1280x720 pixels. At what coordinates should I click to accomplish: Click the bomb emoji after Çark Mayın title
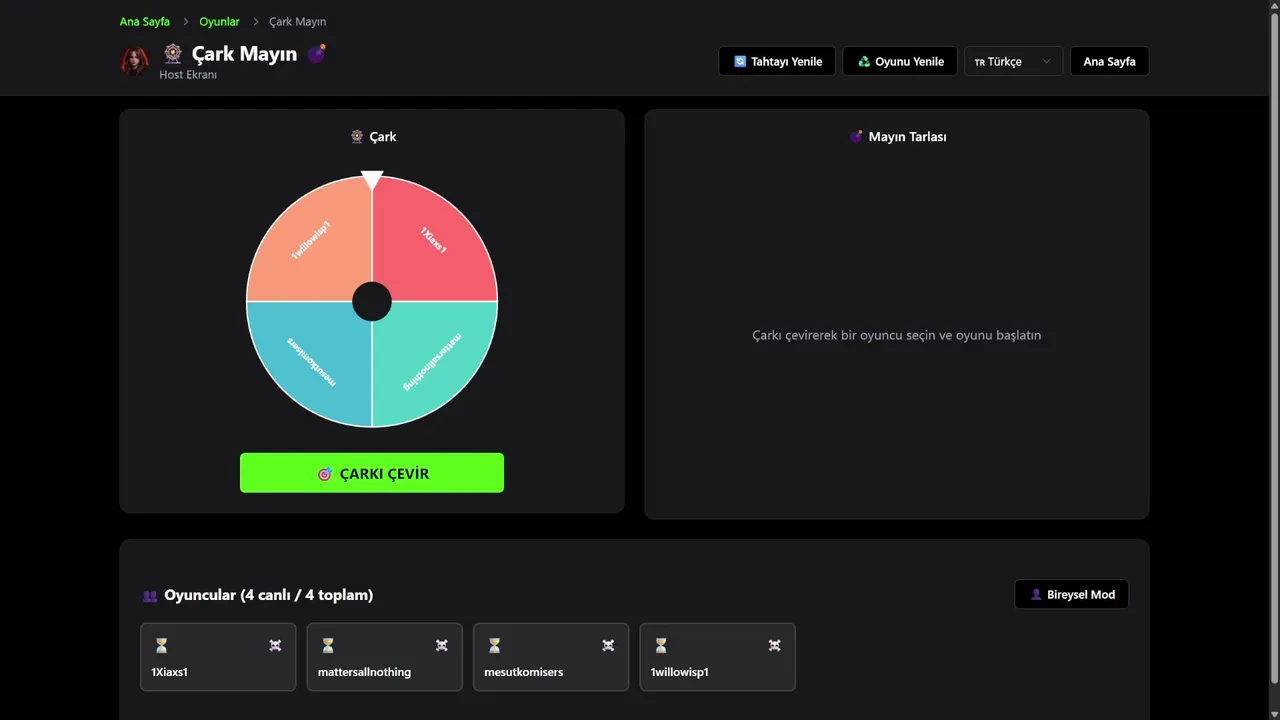coord(317,53)
